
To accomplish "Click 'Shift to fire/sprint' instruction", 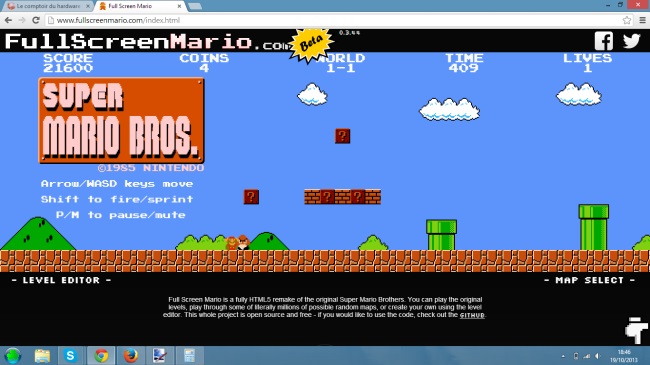I will [117, 200].
